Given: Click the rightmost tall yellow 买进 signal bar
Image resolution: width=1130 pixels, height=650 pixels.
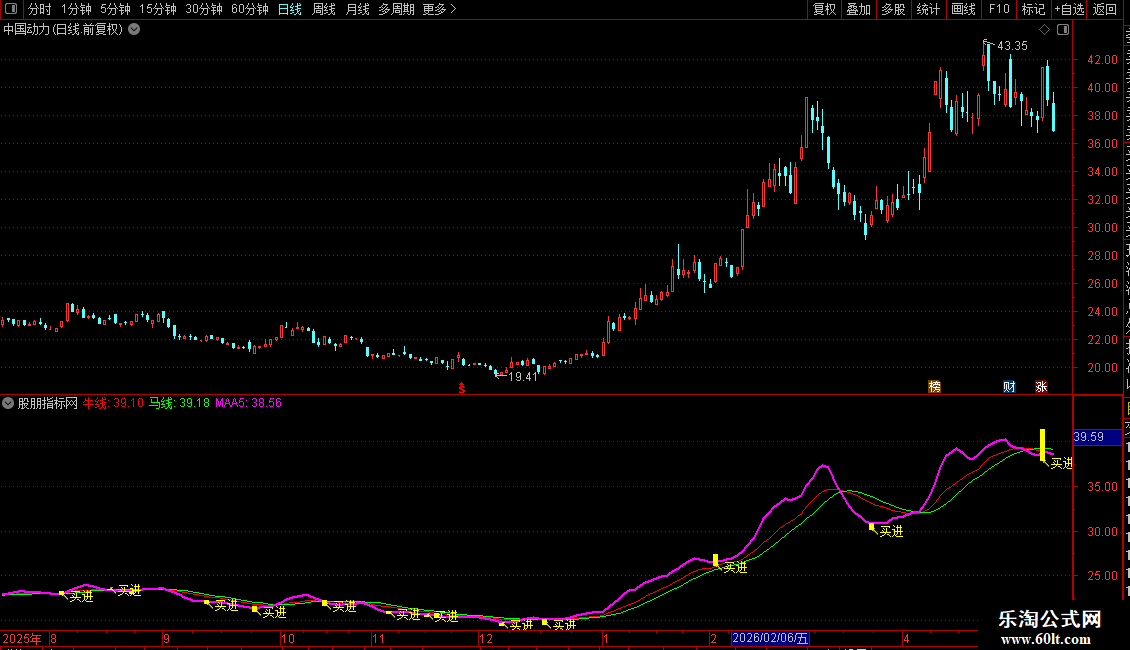Looking at the screenshot, I should pos(1042,445).
